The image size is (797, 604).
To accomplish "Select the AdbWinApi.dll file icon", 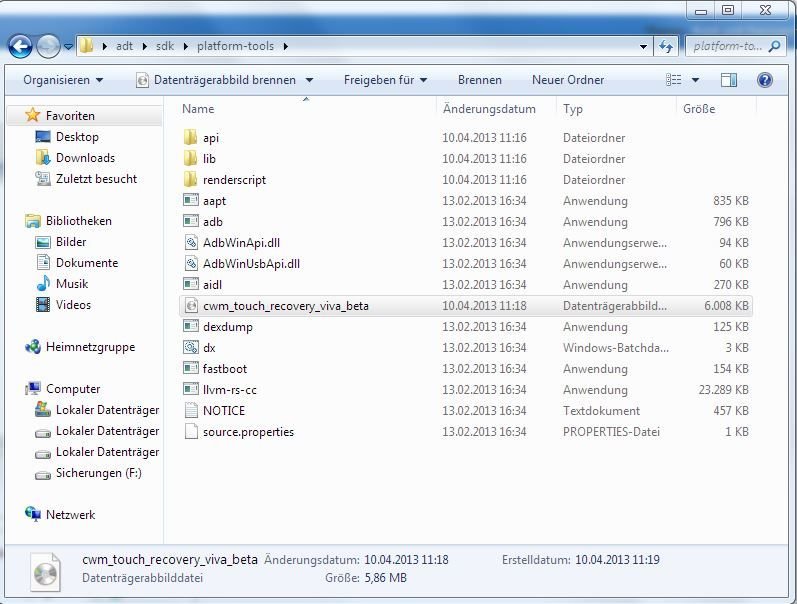I will pos(191,243).
